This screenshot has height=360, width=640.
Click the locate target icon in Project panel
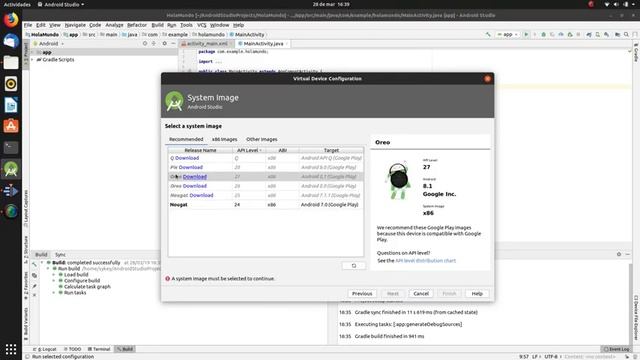145,43
